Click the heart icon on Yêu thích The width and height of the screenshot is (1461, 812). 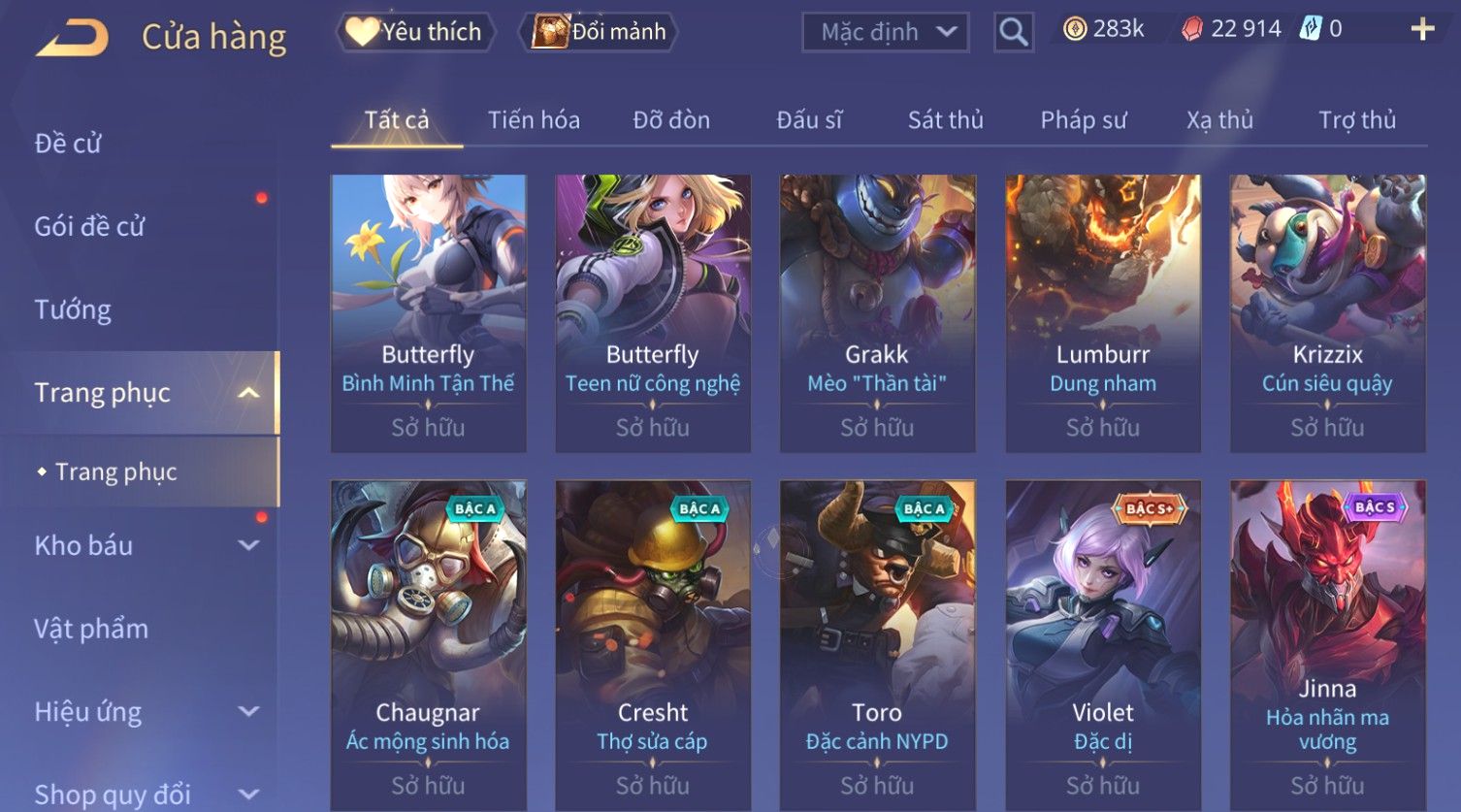(x=362, y=32)
